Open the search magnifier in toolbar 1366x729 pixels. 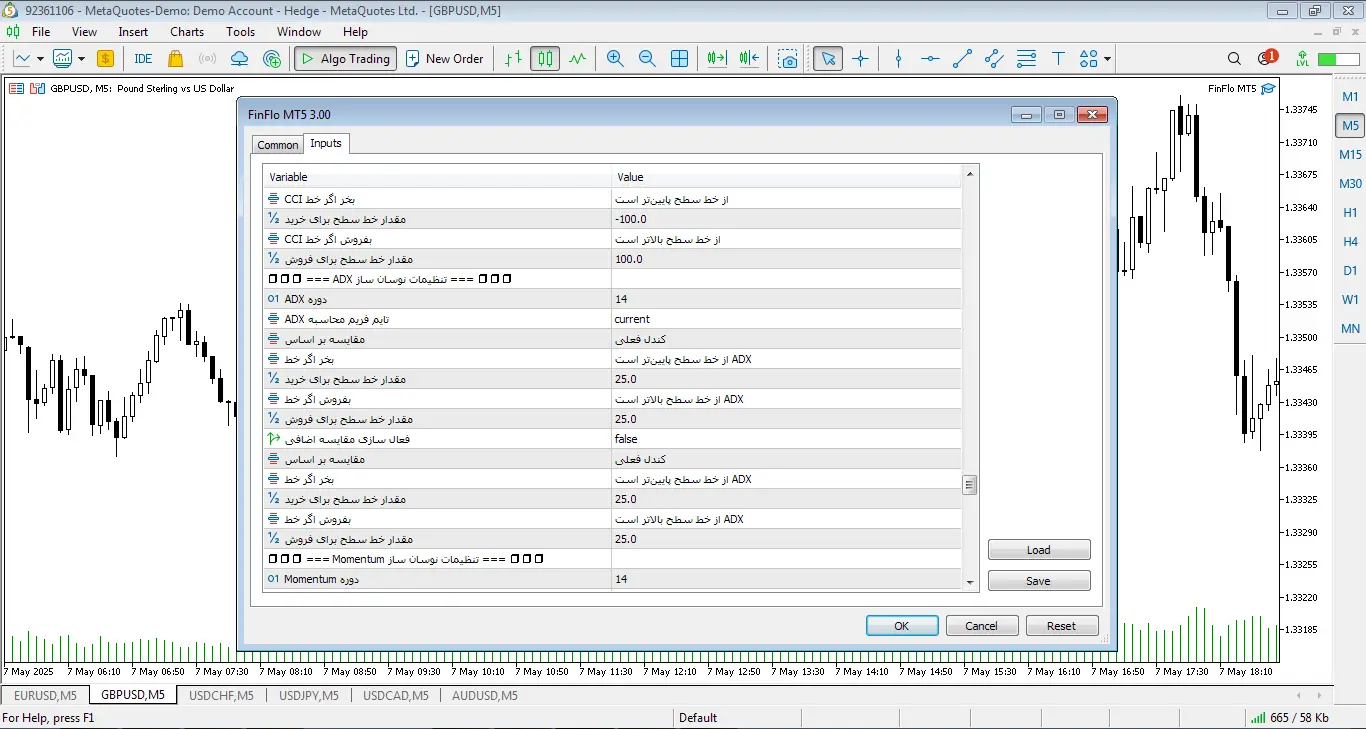click(x=1234, y=59)
